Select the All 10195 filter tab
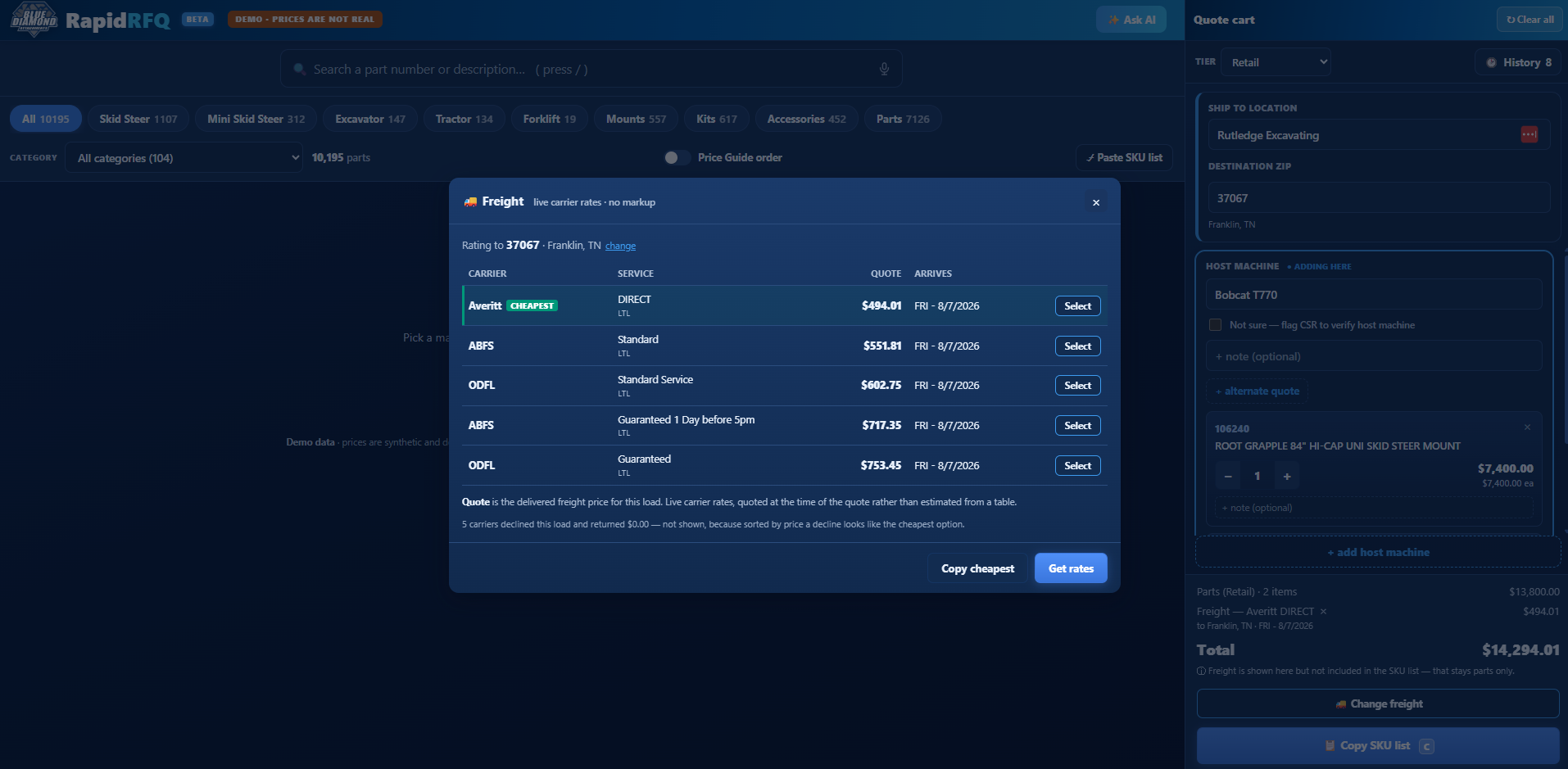This screenshot has height=769, width=1568. 46,119
